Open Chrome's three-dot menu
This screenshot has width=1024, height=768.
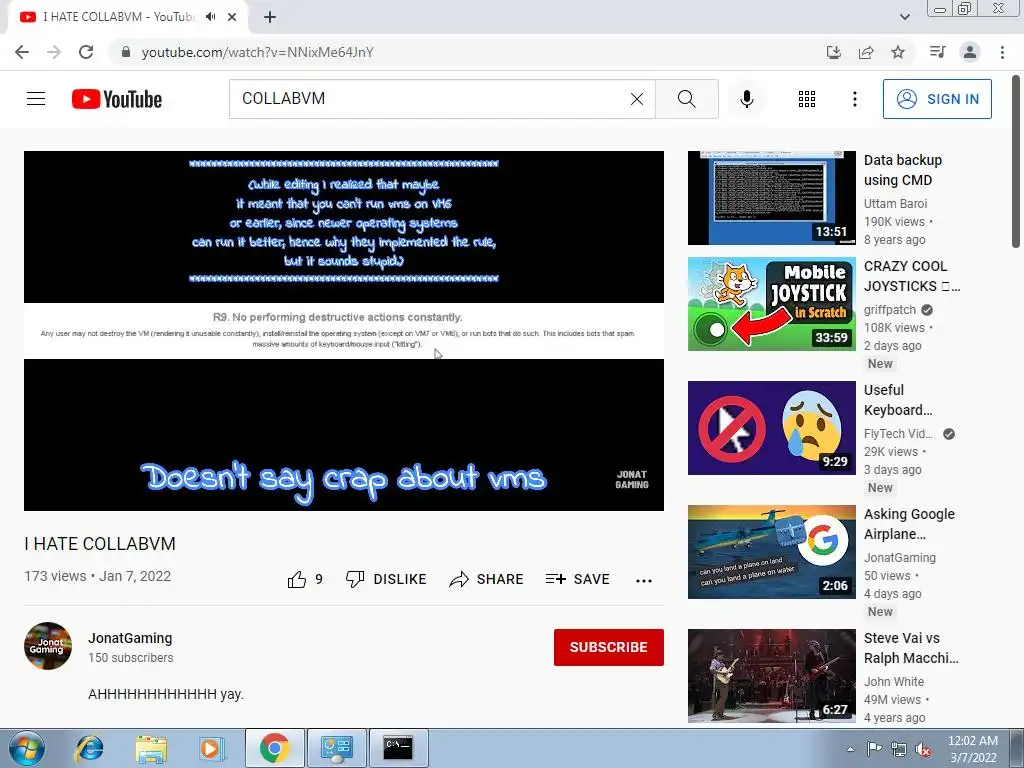(1002, 52)
